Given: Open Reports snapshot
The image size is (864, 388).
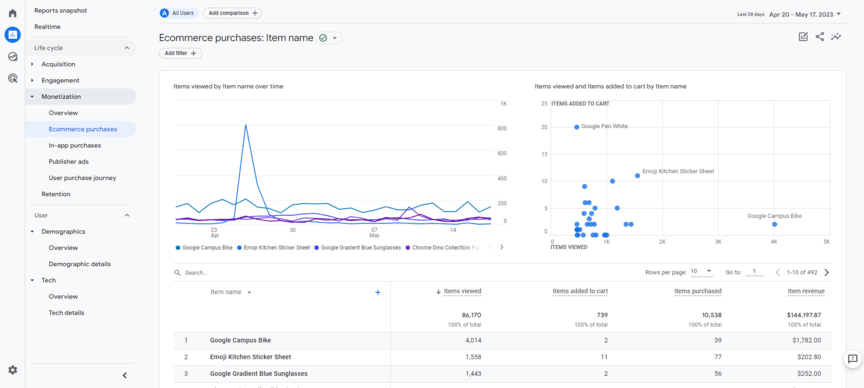Looking at the screenshot, I should 61,10.
